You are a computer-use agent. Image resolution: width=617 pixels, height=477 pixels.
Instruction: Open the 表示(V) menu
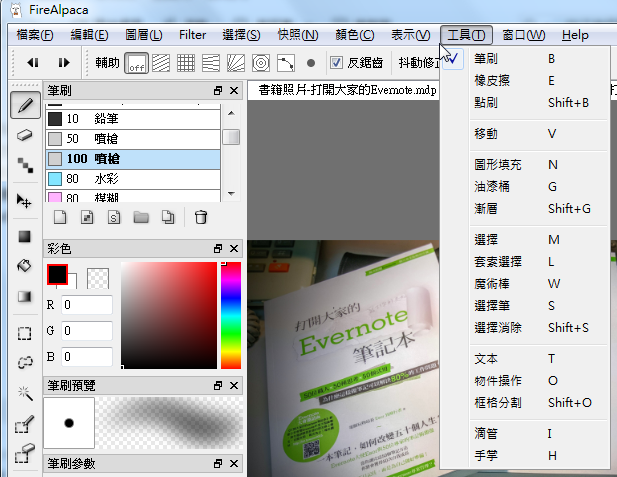[x=410, y=35]
